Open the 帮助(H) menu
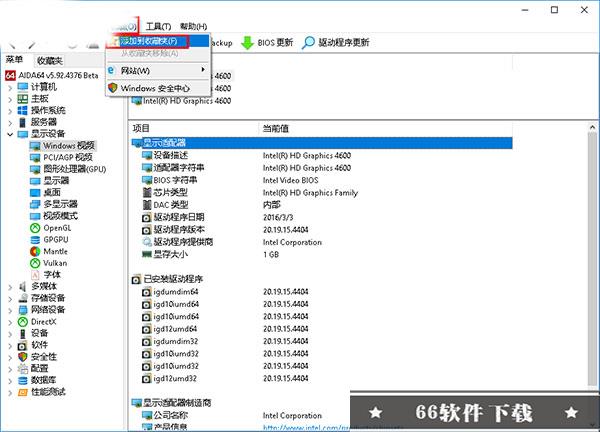 (x=193, y=26)
